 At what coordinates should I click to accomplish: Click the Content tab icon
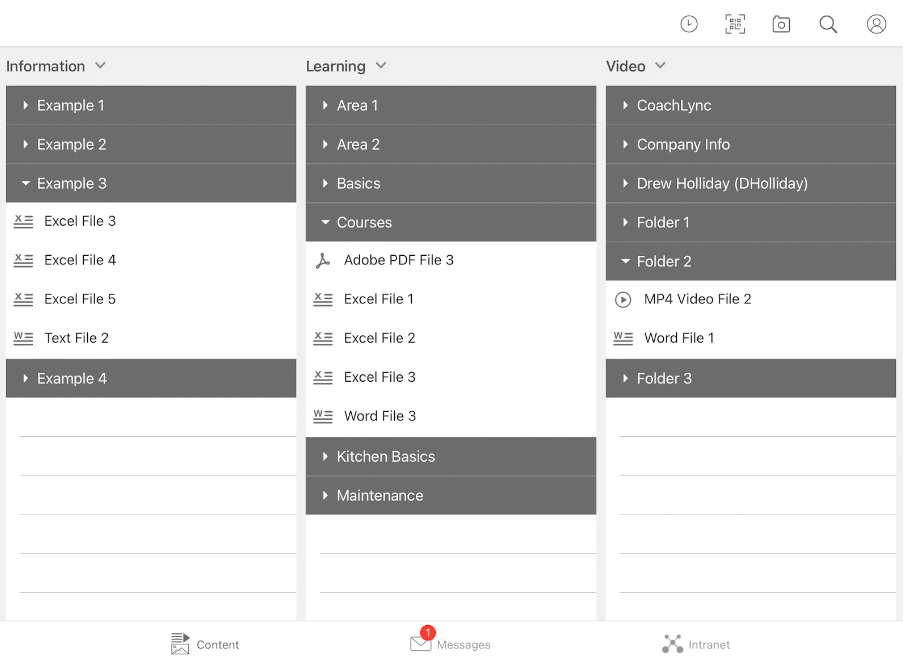180,644
